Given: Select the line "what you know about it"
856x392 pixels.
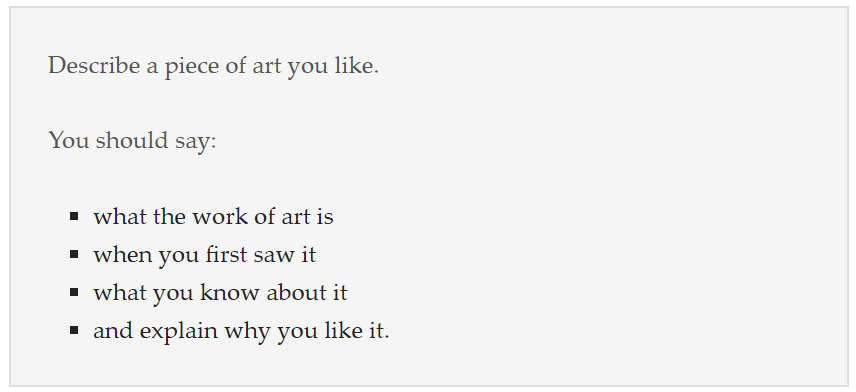Looking at the screenshot, I should click(221, 293).
